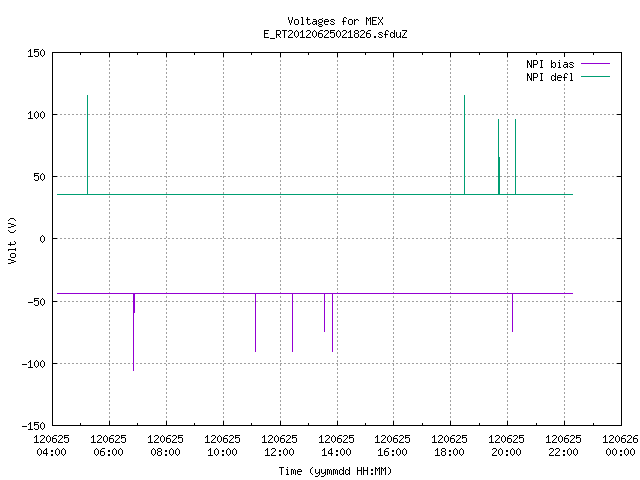Click the 'Time (yymmdd HH:MM)' x-axis label
The width and height of the screenshot is (640, 480).
click(x=335, y=471)
